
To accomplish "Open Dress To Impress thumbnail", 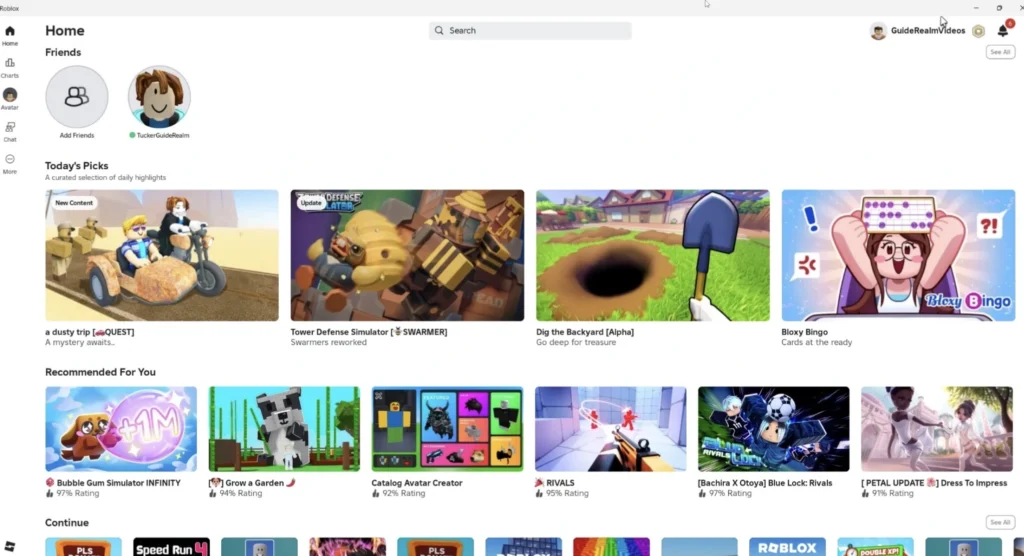I will pyautogui.click(x=936, y=429).
